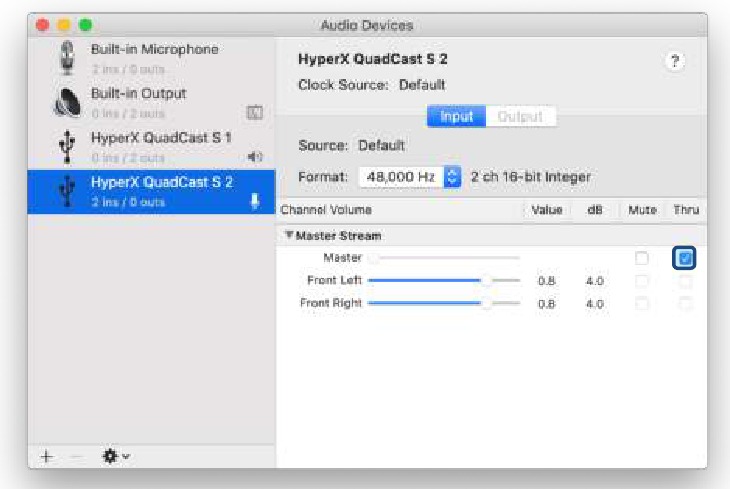The width and height of the screenshot is (730, 489).
Task: Select HyperX QuadCast S 2 device row
Action: [x=151, y=192]
